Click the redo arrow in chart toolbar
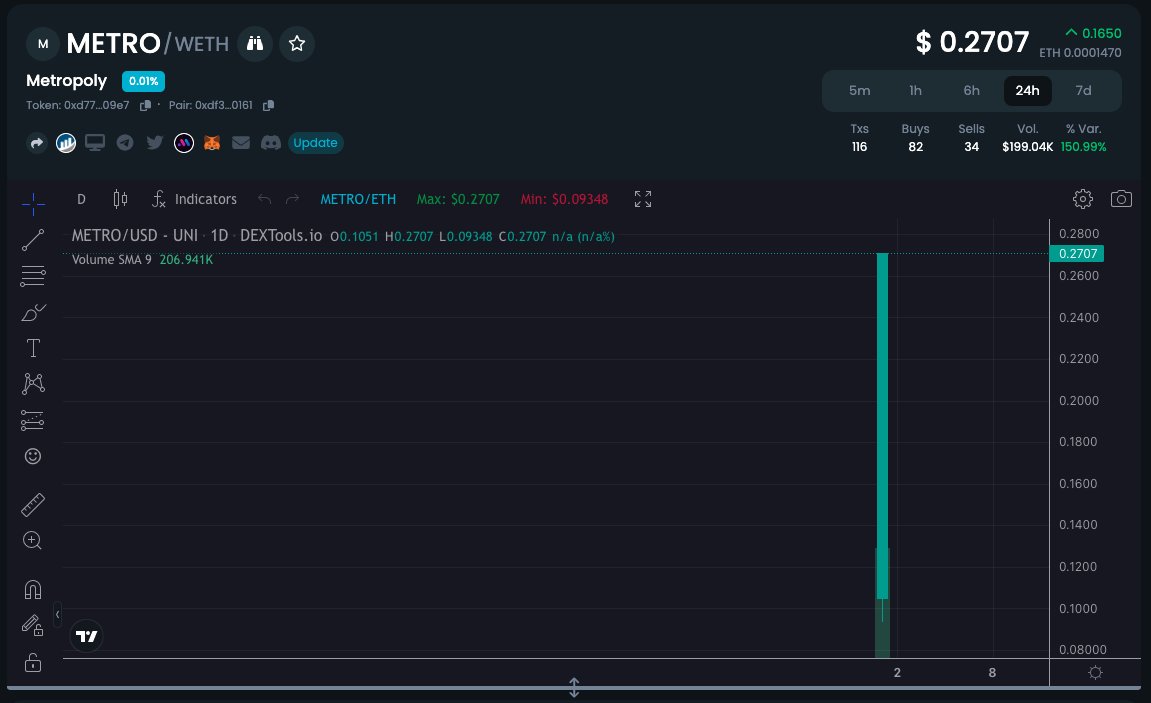 pos(292,199)
